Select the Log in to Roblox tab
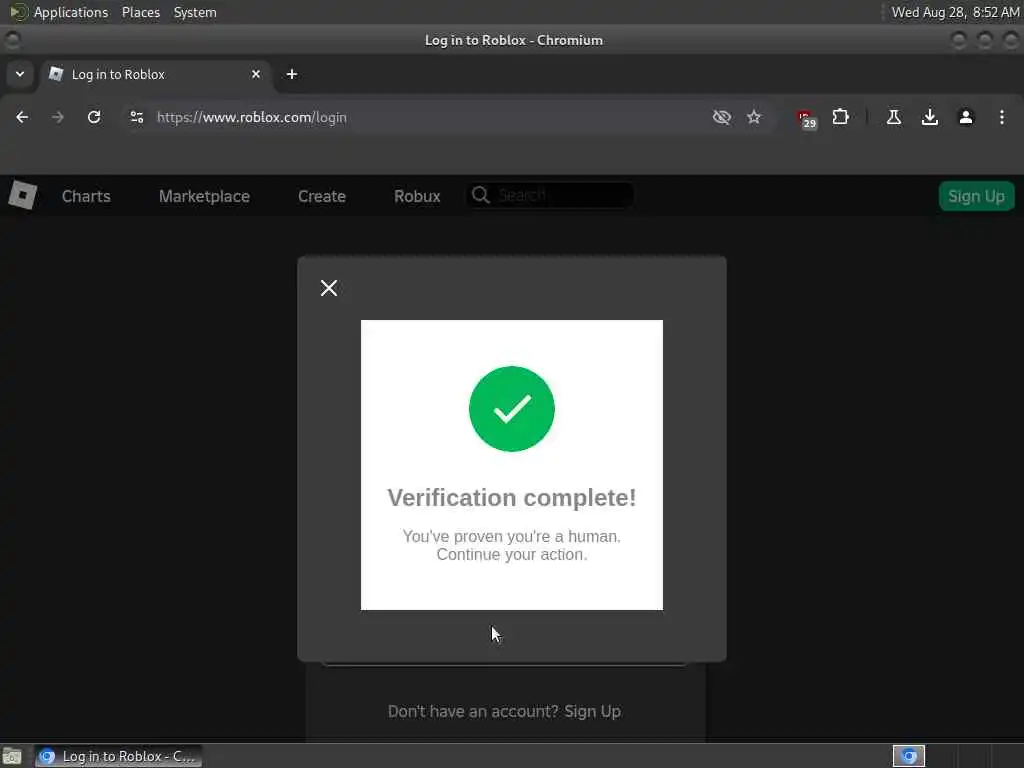Screen dimensions: 1024x768 tap(157, 74)
